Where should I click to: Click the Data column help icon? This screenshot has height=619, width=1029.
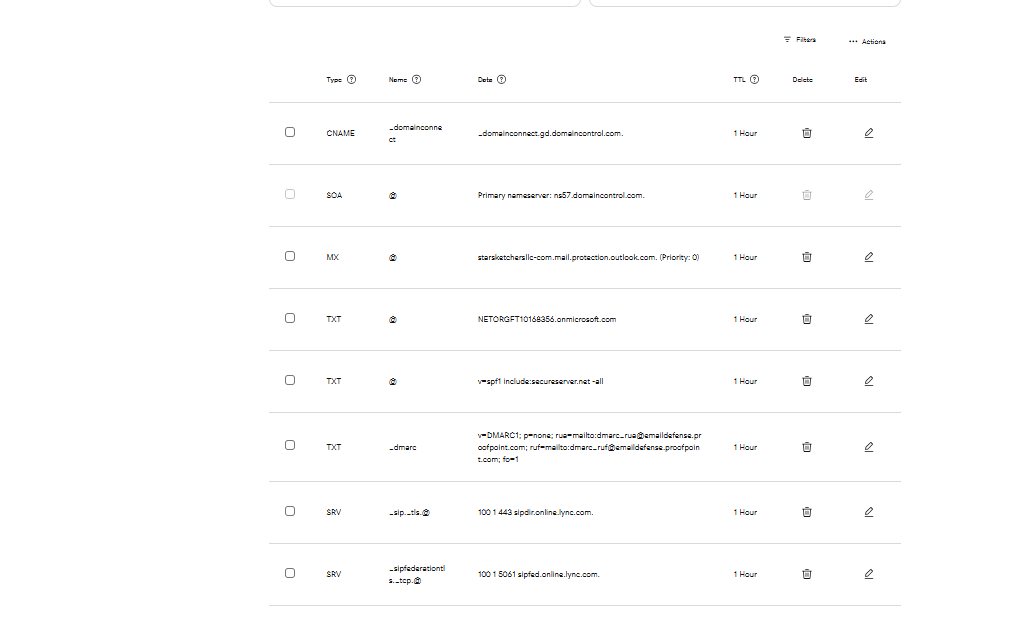pyautogui.click(x=502, y=80)
